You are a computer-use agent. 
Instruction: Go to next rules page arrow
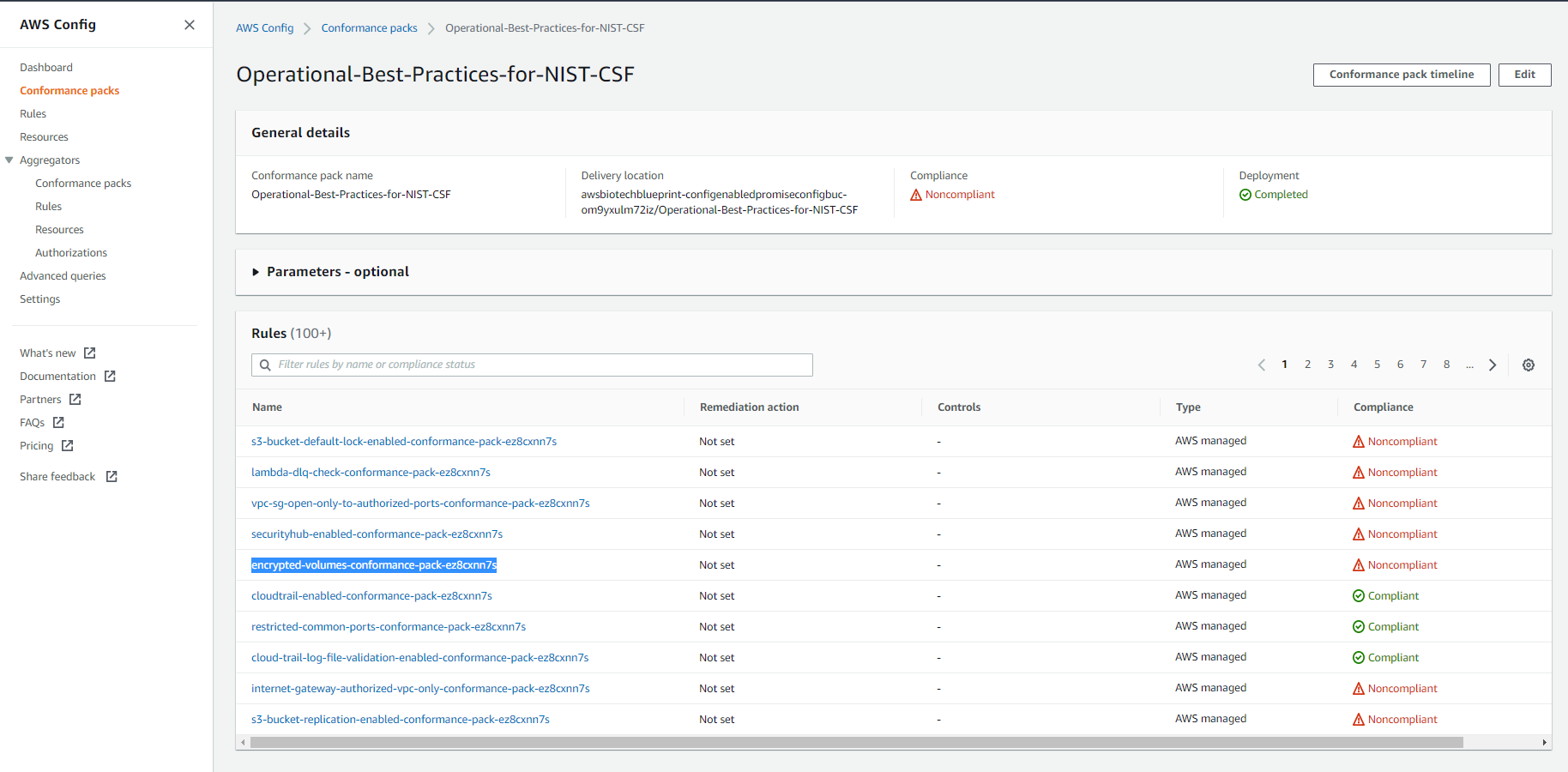coord(1493,365)
